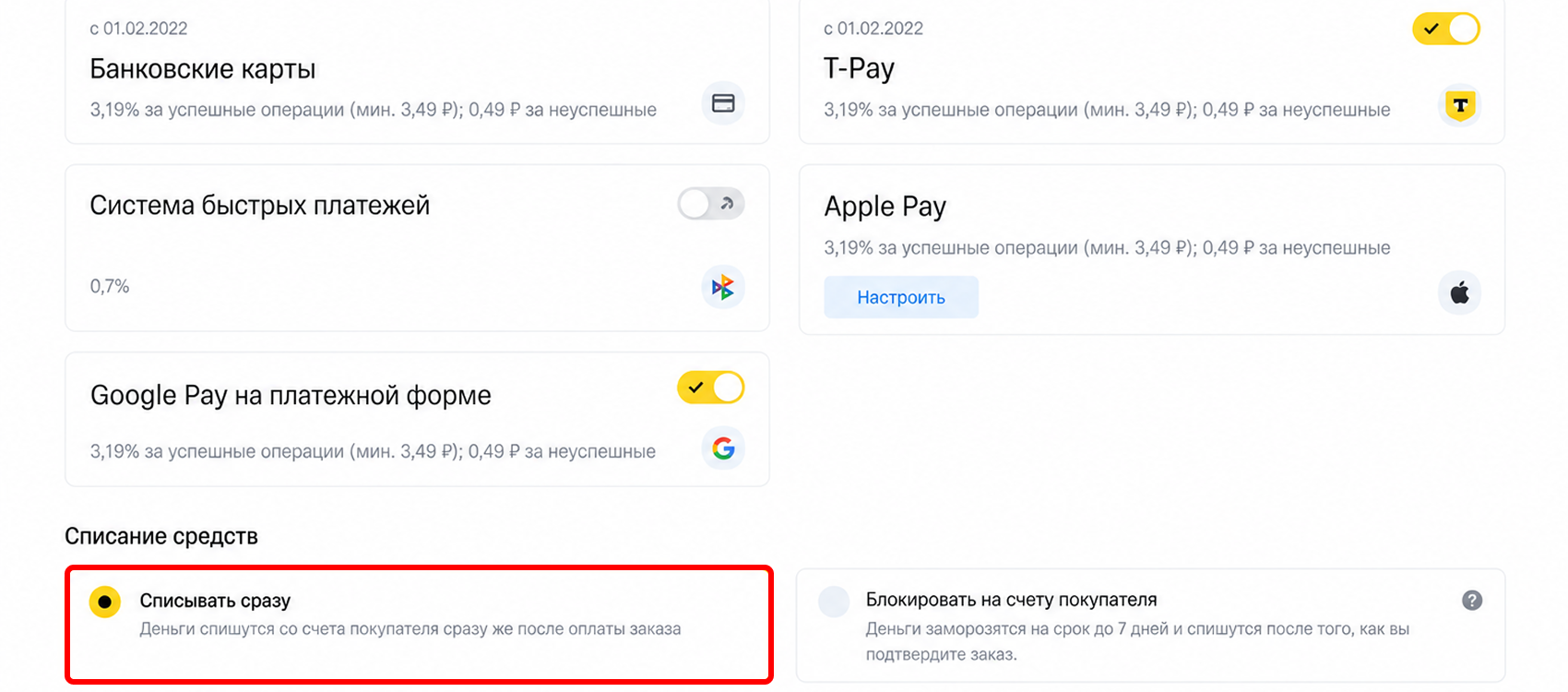Viewport: 1568px width, 692px height.
Task: Select the Списывать сразу radio button
Action: pyautogui.click(x=105, y=603)
